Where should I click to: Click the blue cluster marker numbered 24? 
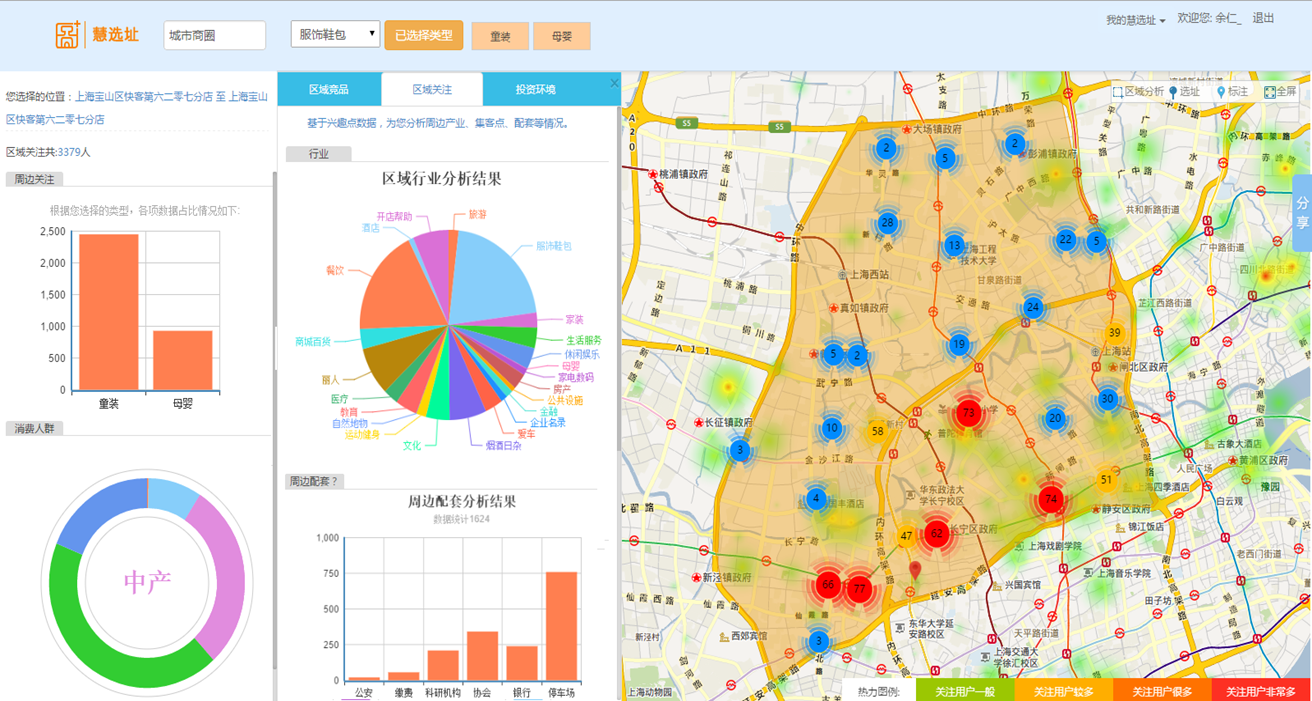click(x=1033, y=307)
